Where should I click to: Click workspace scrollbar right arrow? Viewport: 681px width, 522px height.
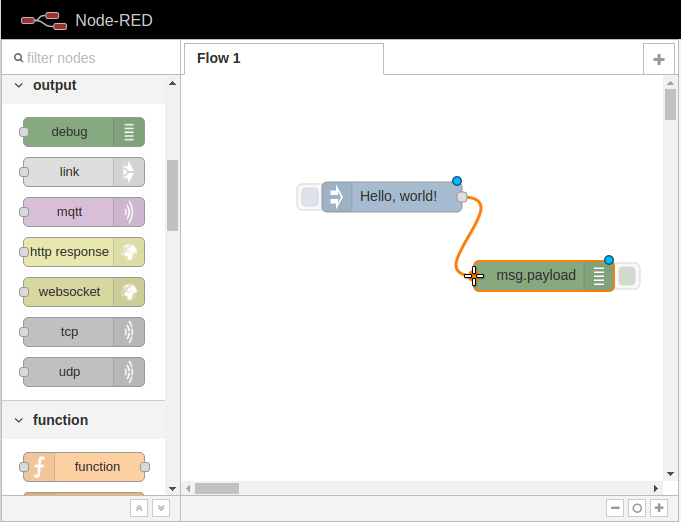656,489
